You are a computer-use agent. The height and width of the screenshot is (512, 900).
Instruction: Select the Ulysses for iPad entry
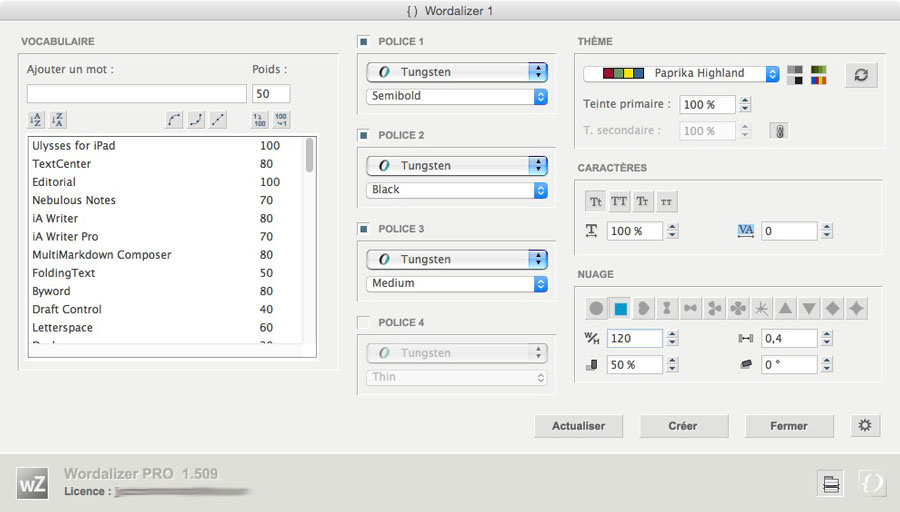pyautogui.click(x=165, y=146)
